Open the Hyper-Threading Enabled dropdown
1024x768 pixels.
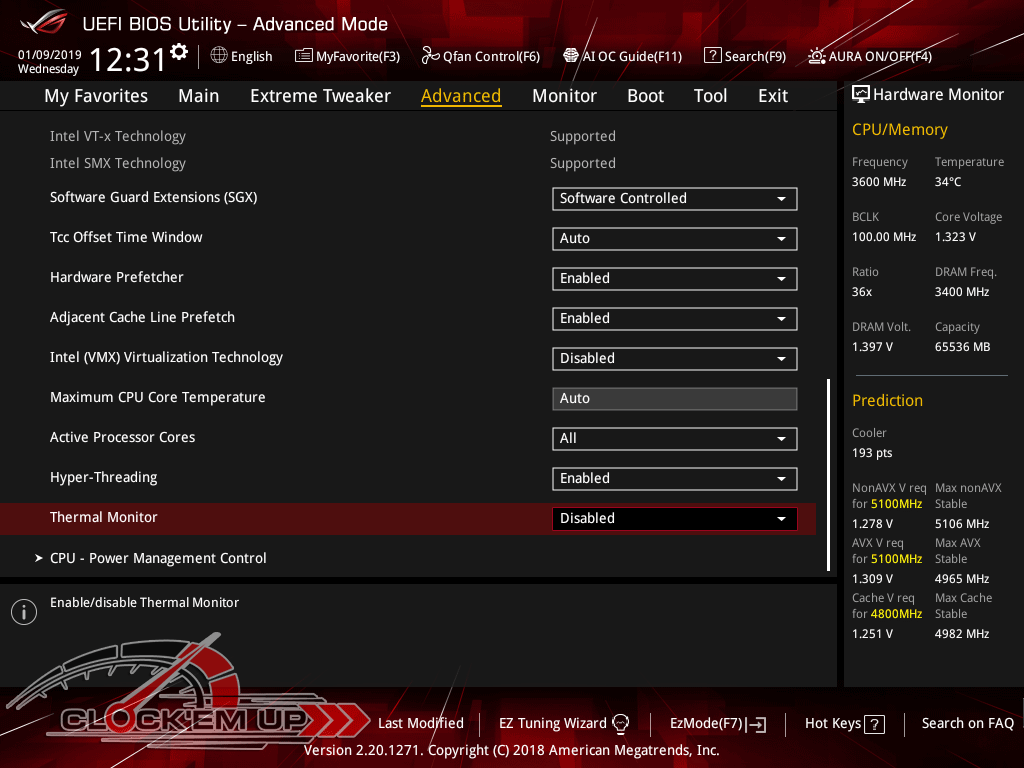coord(675,479)
